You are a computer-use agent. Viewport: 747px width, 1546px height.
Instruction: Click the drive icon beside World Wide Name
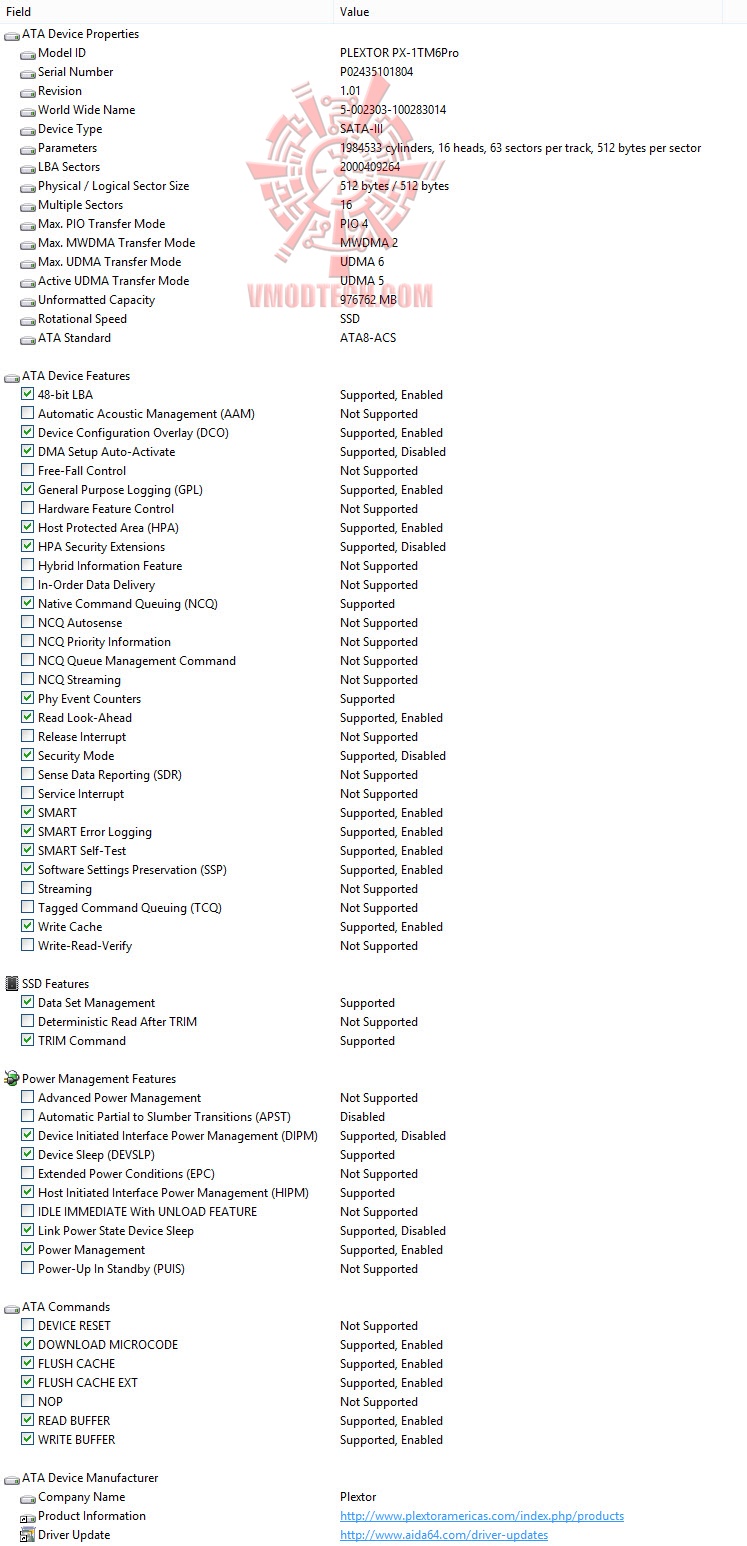[x=27, y=110]
